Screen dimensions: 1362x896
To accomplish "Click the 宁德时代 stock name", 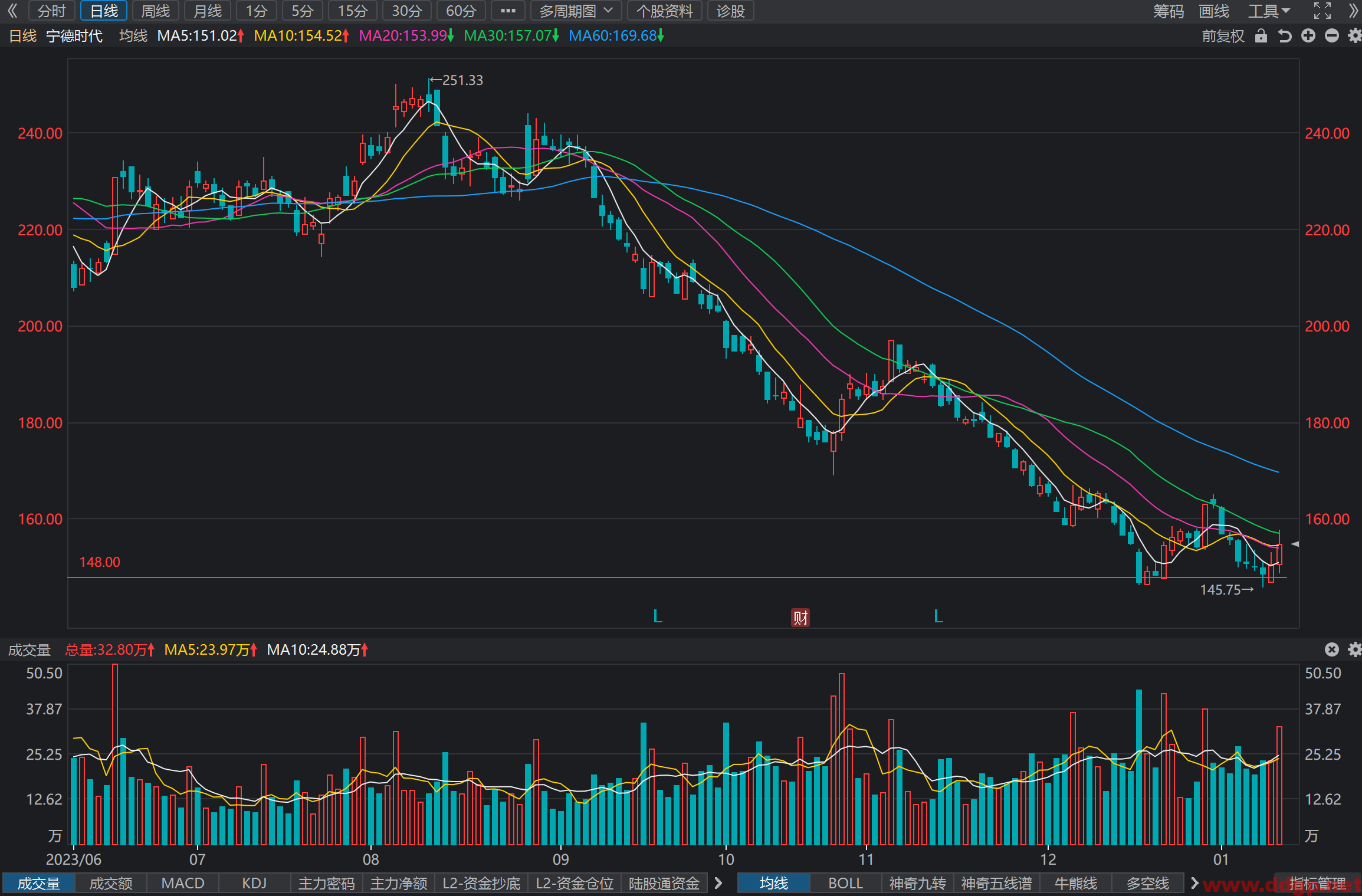I will tap(74, 36).
